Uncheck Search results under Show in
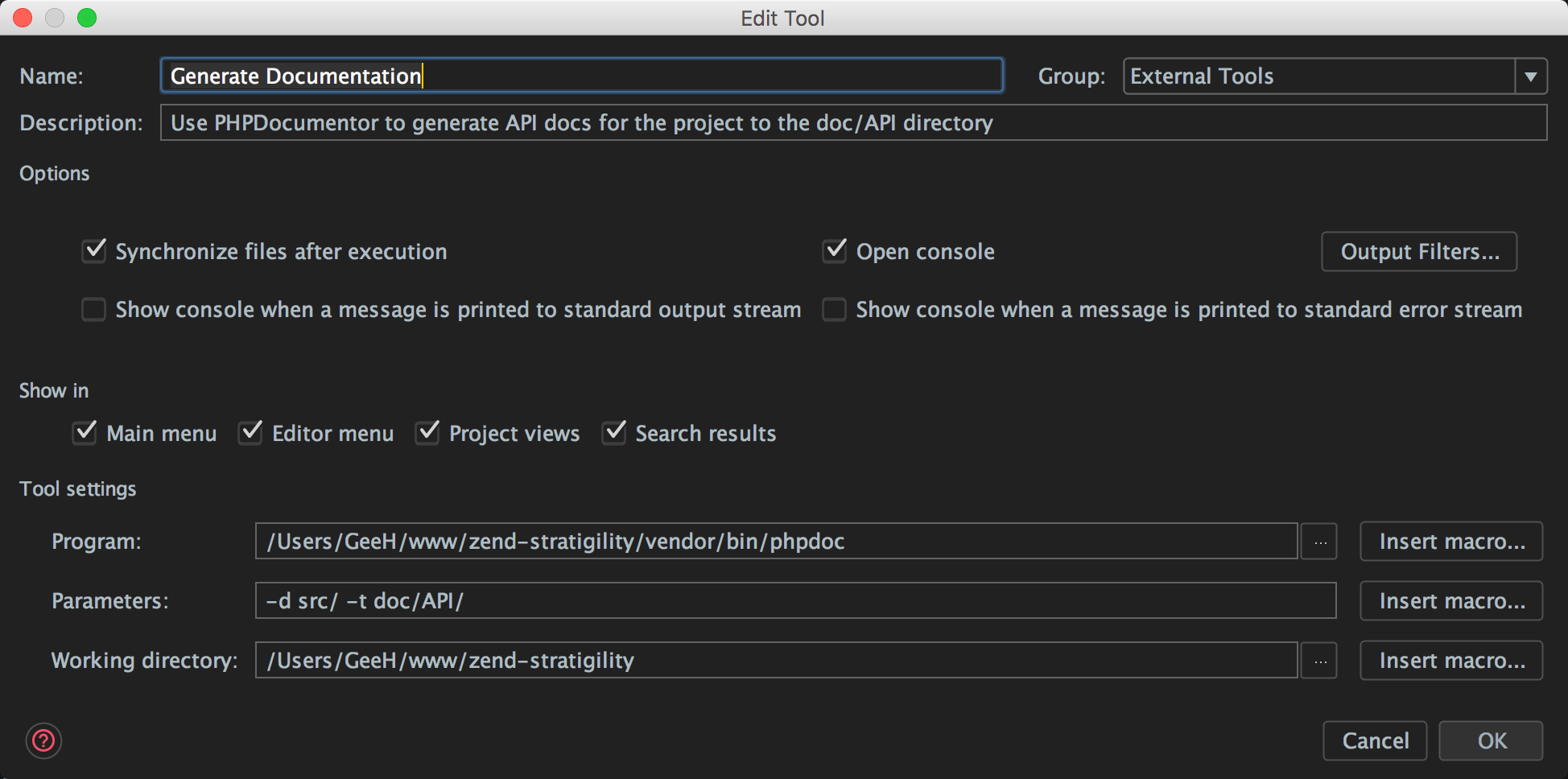The width and height of the screenshot is (1568, 779). pos(613,433)
